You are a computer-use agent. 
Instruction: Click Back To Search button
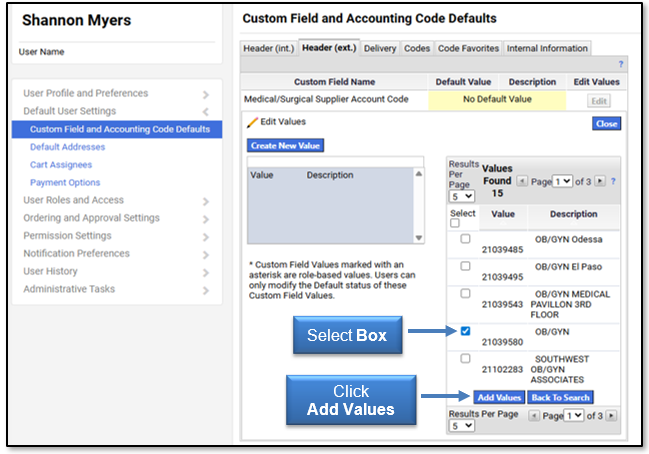point(560,398)
